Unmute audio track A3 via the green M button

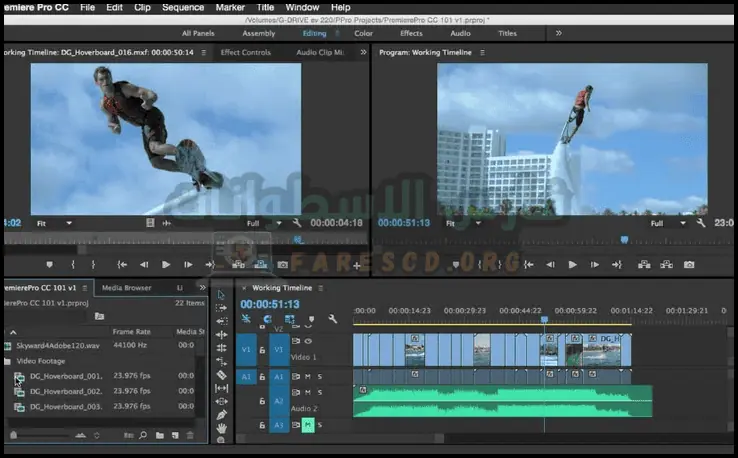(x=308, y=425)
